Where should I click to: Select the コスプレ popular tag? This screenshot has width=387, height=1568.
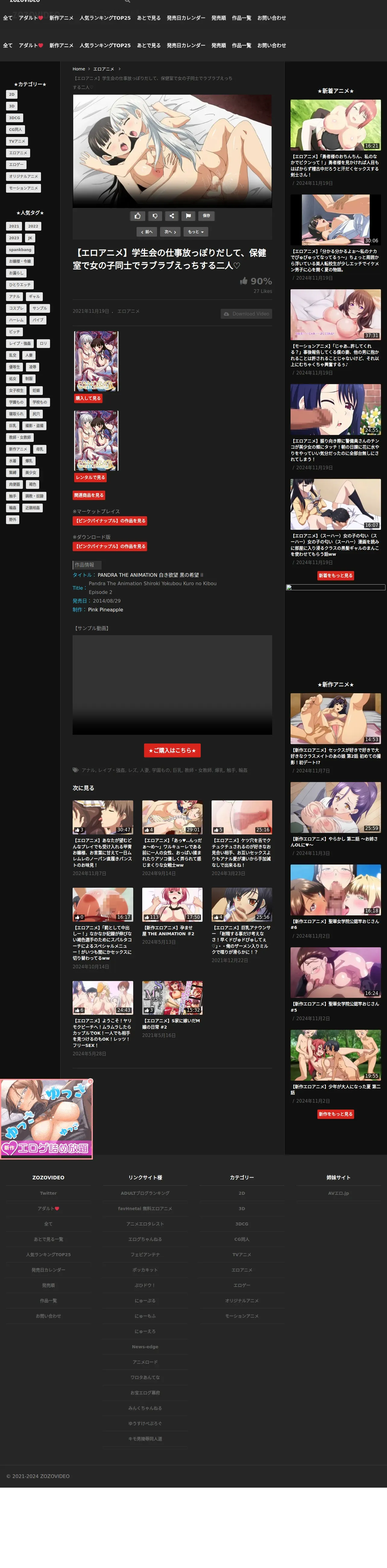point(17,309)
